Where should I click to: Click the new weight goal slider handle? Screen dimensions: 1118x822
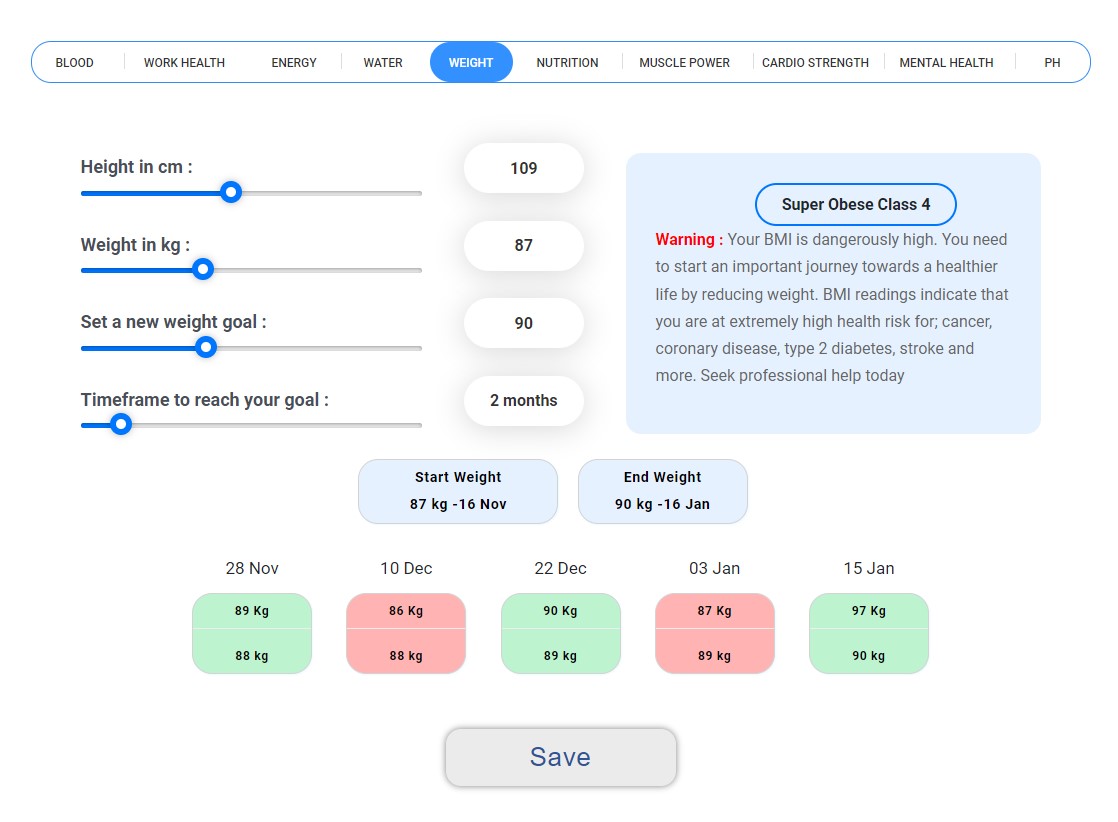(x=206, y=347)
